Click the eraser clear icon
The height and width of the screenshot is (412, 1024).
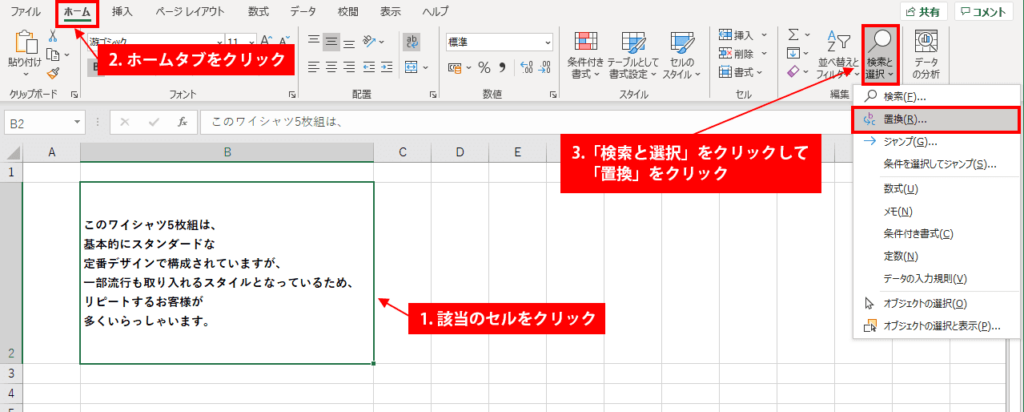[x=793, y=71]
